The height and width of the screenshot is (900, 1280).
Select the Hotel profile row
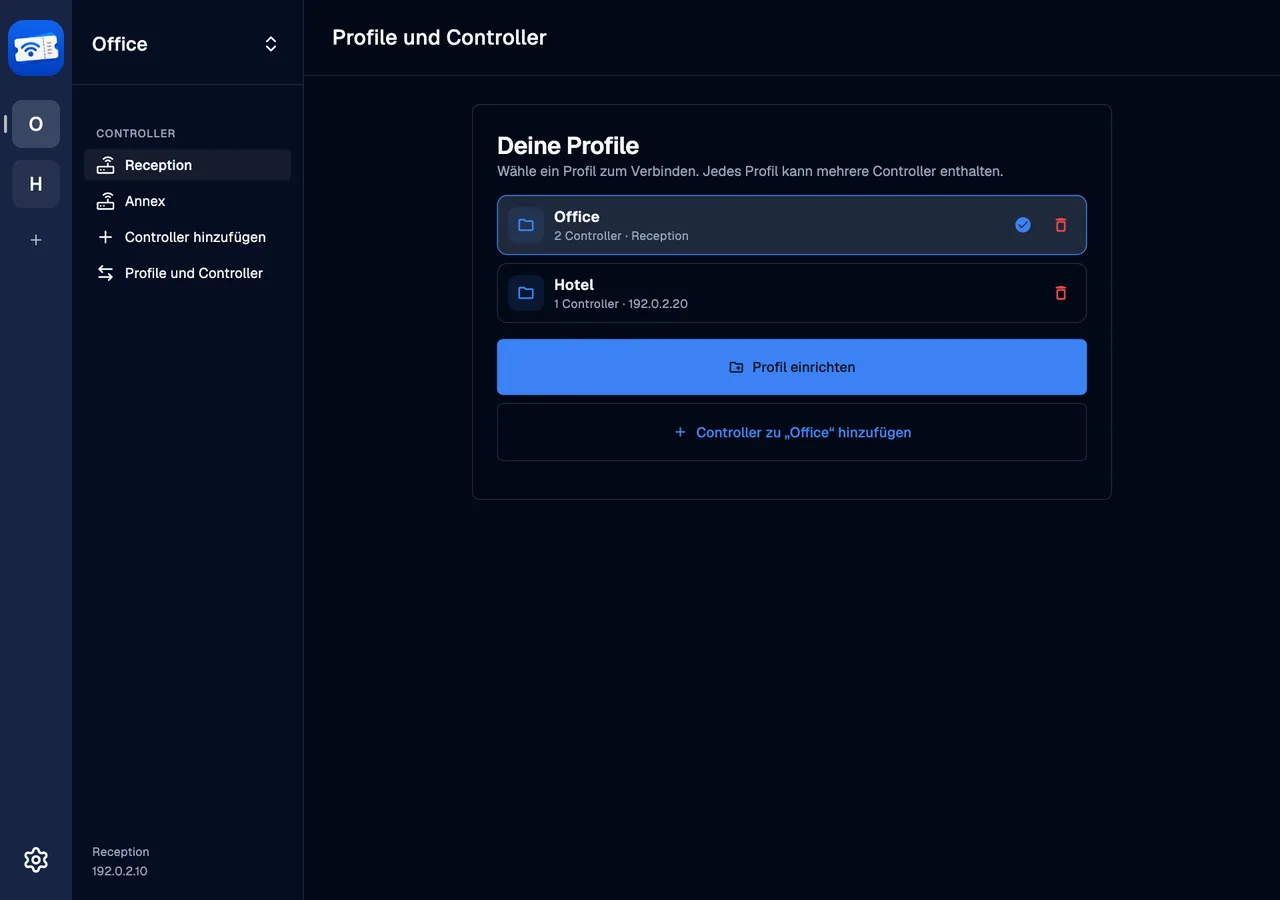[792, 293]
